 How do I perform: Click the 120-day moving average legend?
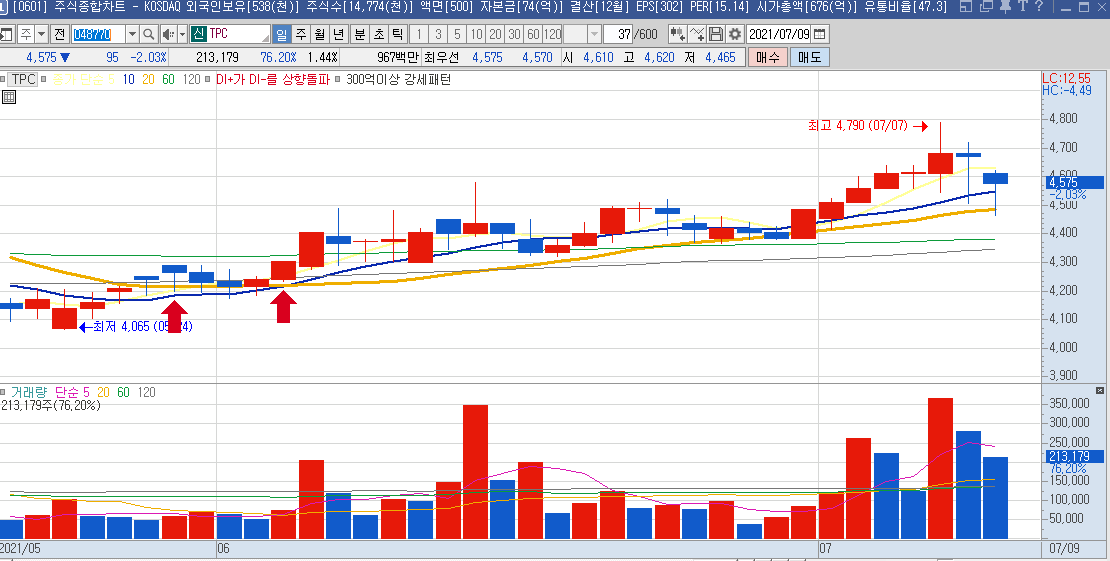(191, 79)
